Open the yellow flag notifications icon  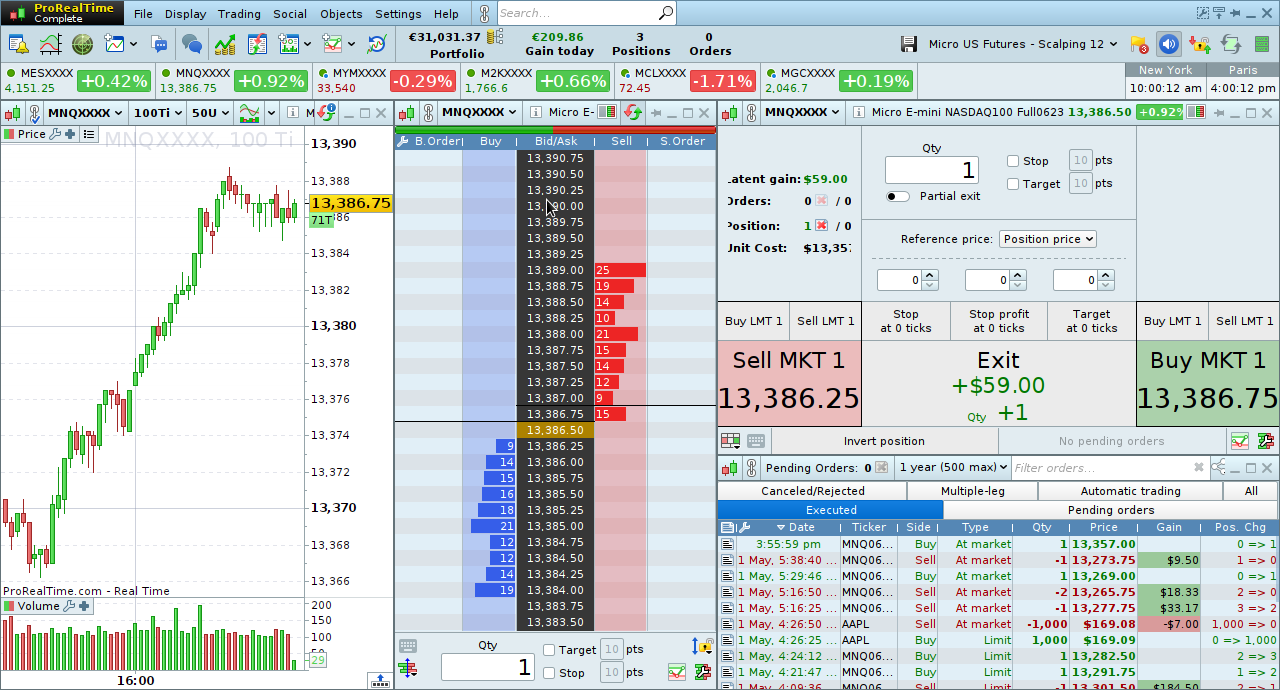pyautogui.click(x=1139, y=44)
